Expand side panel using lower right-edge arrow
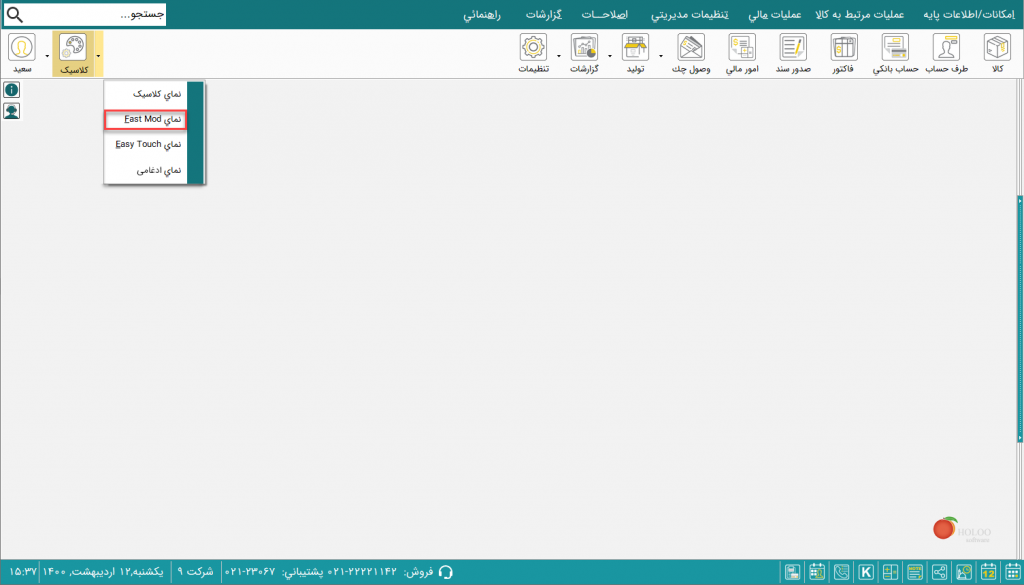The width and height of the screenshot is (1024, 585). pos(1020,437)
